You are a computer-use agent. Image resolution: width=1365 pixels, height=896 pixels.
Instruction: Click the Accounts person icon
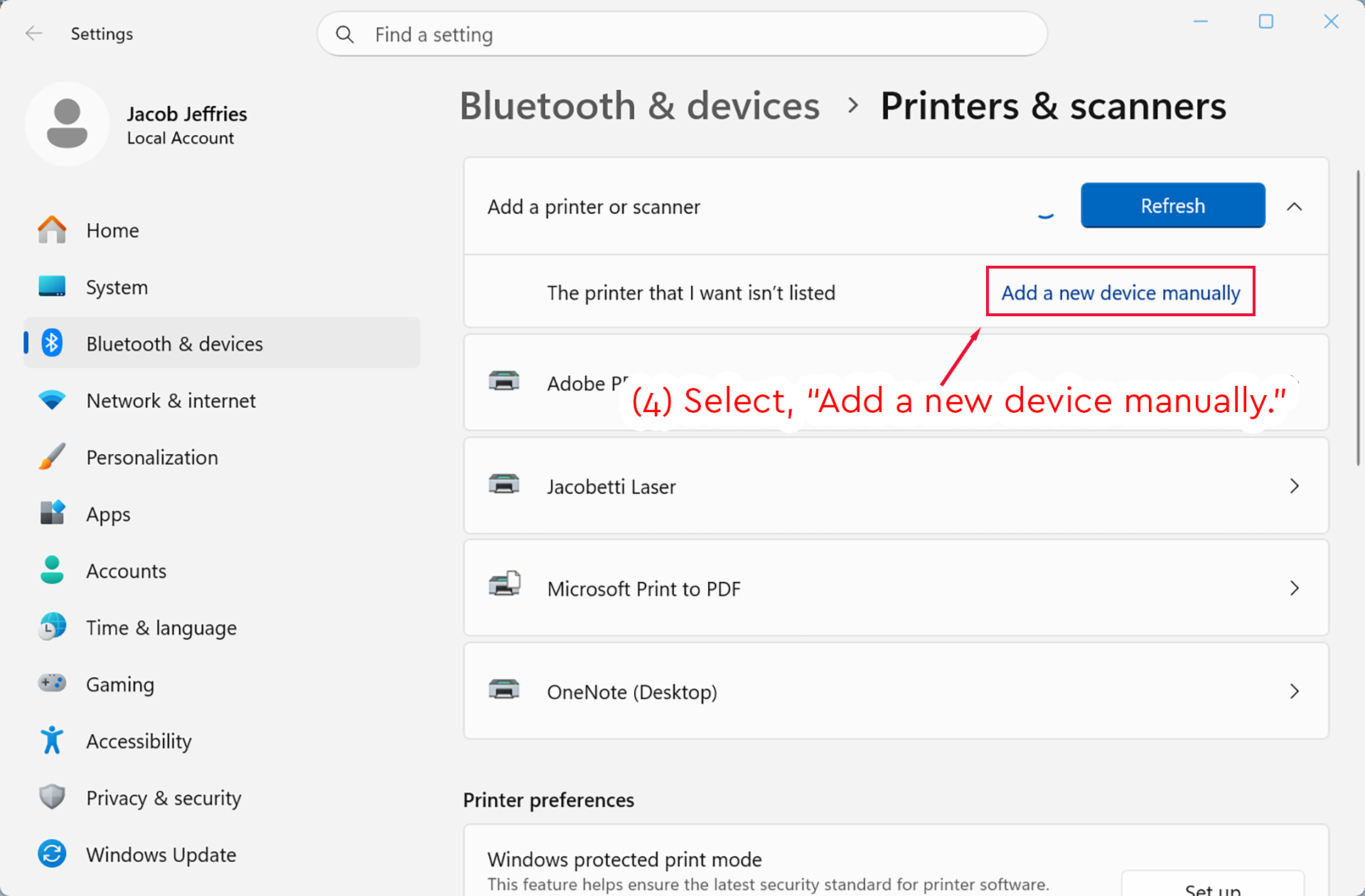coord(52,570)
